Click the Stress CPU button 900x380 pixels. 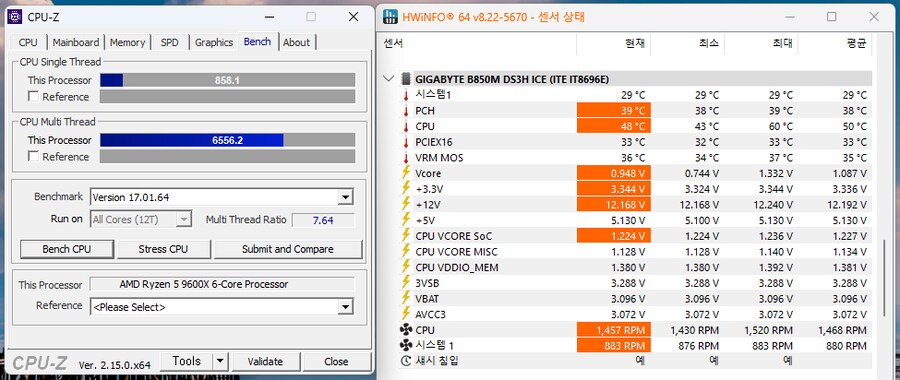(x=163, y=249)
